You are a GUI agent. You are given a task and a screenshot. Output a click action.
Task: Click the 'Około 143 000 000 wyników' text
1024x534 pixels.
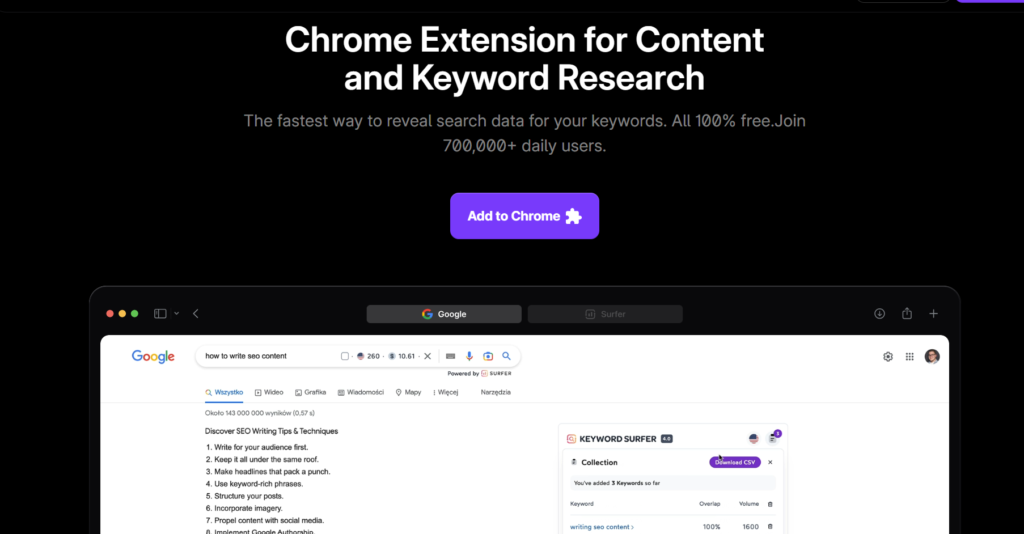click(x=259, y=413)
